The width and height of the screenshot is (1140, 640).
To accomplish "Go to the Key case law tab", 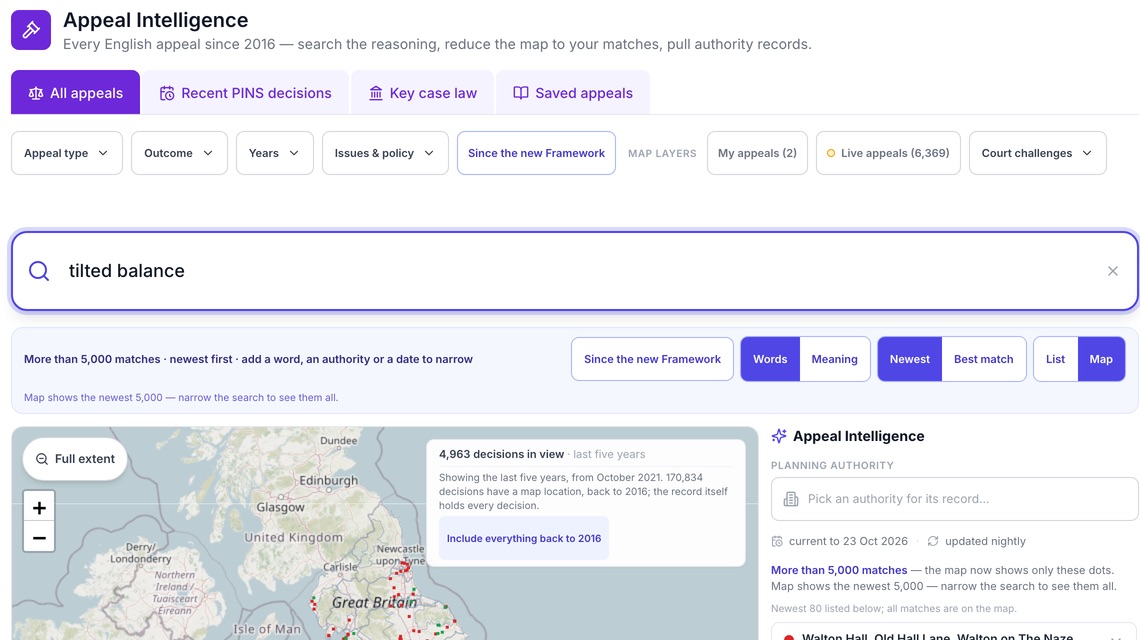I will [x=422, y=93].
